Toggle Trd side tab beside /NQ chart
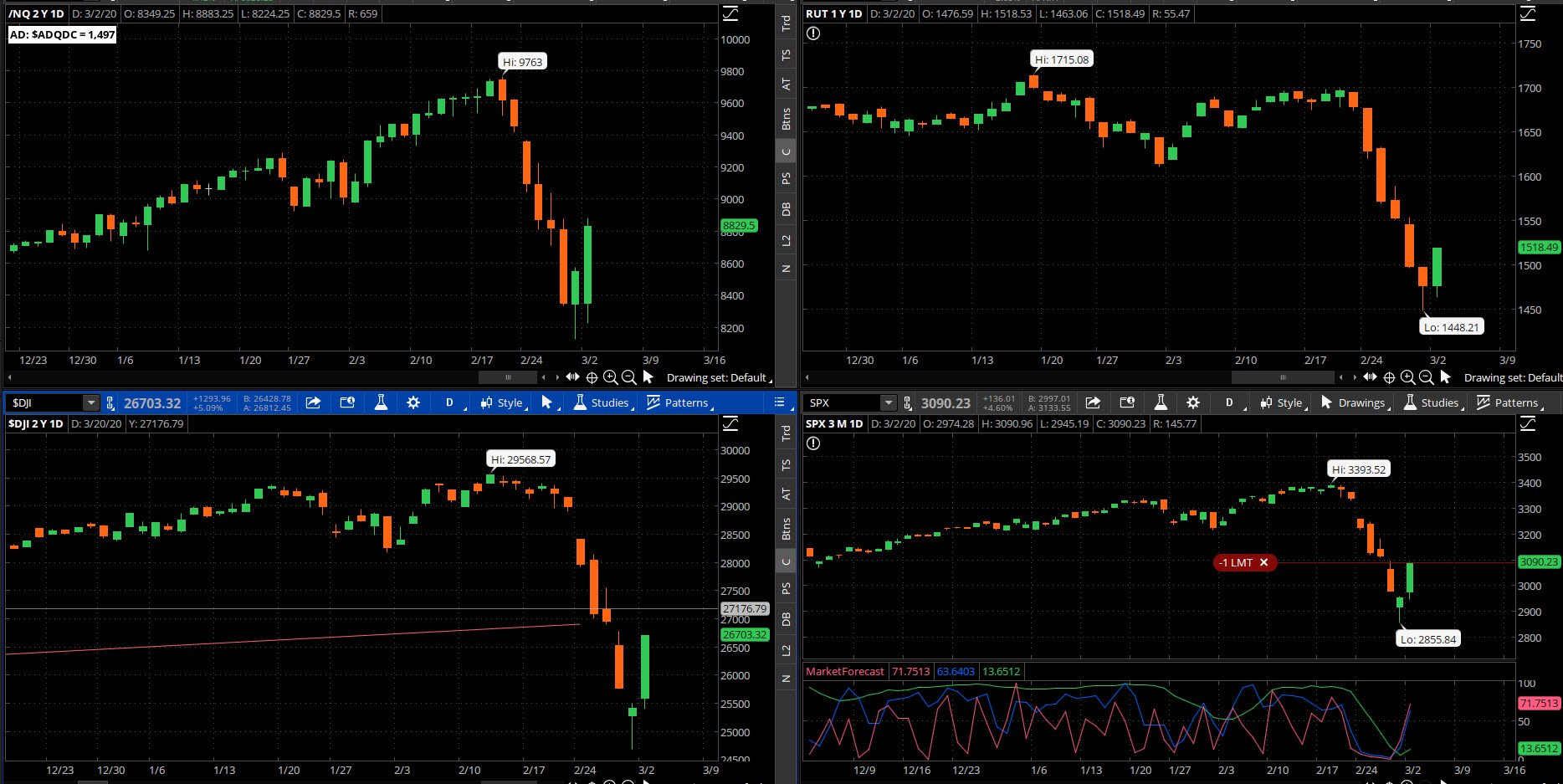 [786, 23]
